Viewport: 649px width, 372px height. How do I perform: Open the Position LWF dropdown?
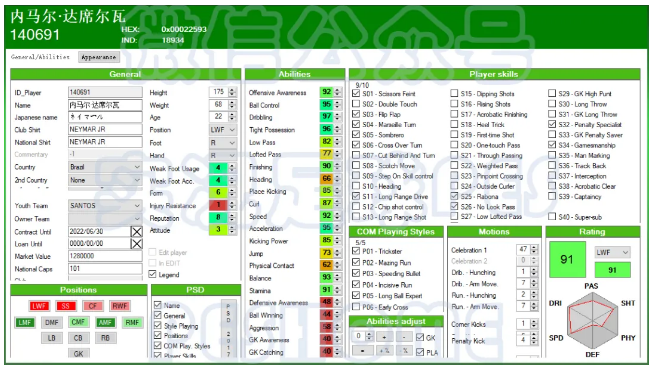[223, 130]
